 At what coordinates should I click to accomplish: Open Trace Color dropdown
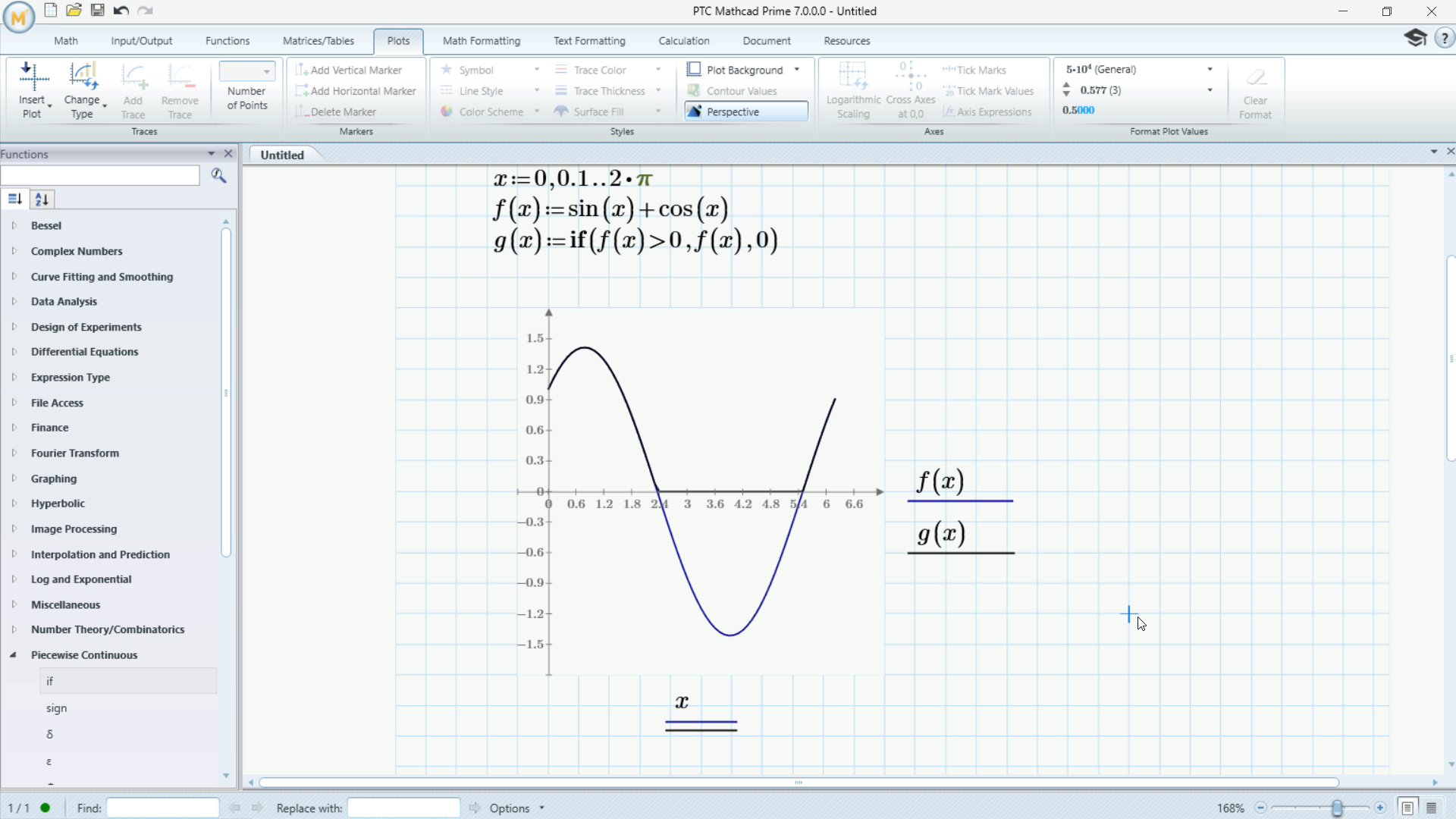click(x=658, y=70)
